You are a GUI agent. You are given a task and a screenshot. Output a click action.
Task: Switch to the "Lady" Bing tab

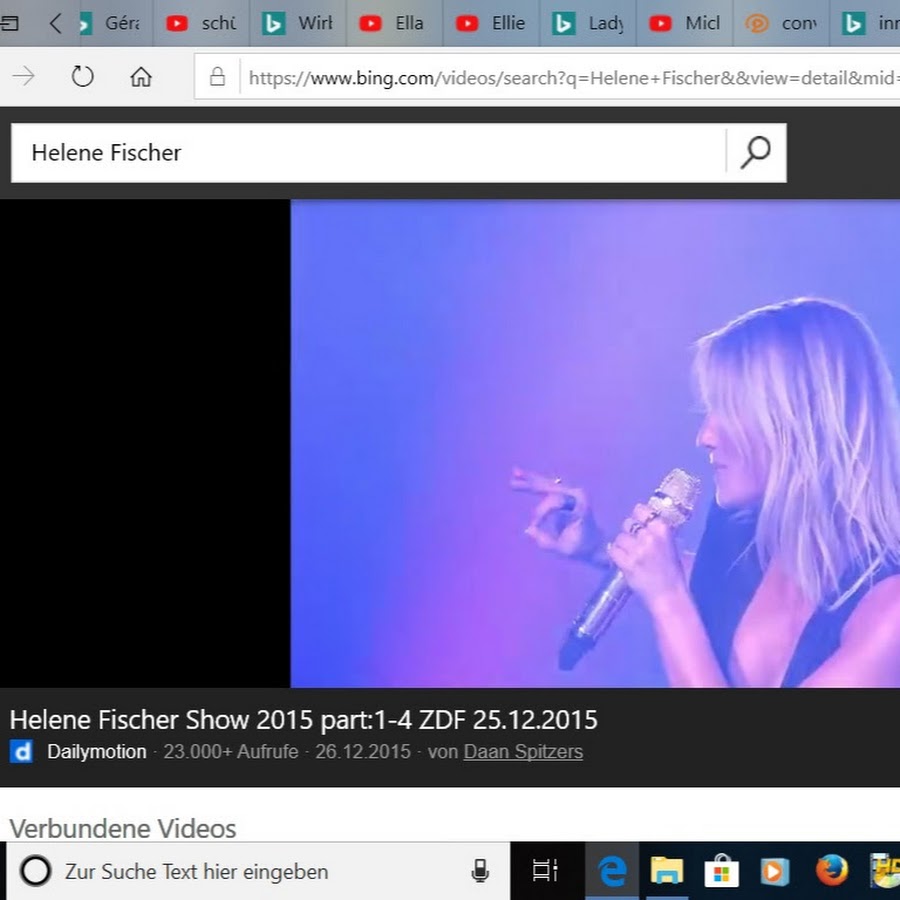click(x=589, y=23)
